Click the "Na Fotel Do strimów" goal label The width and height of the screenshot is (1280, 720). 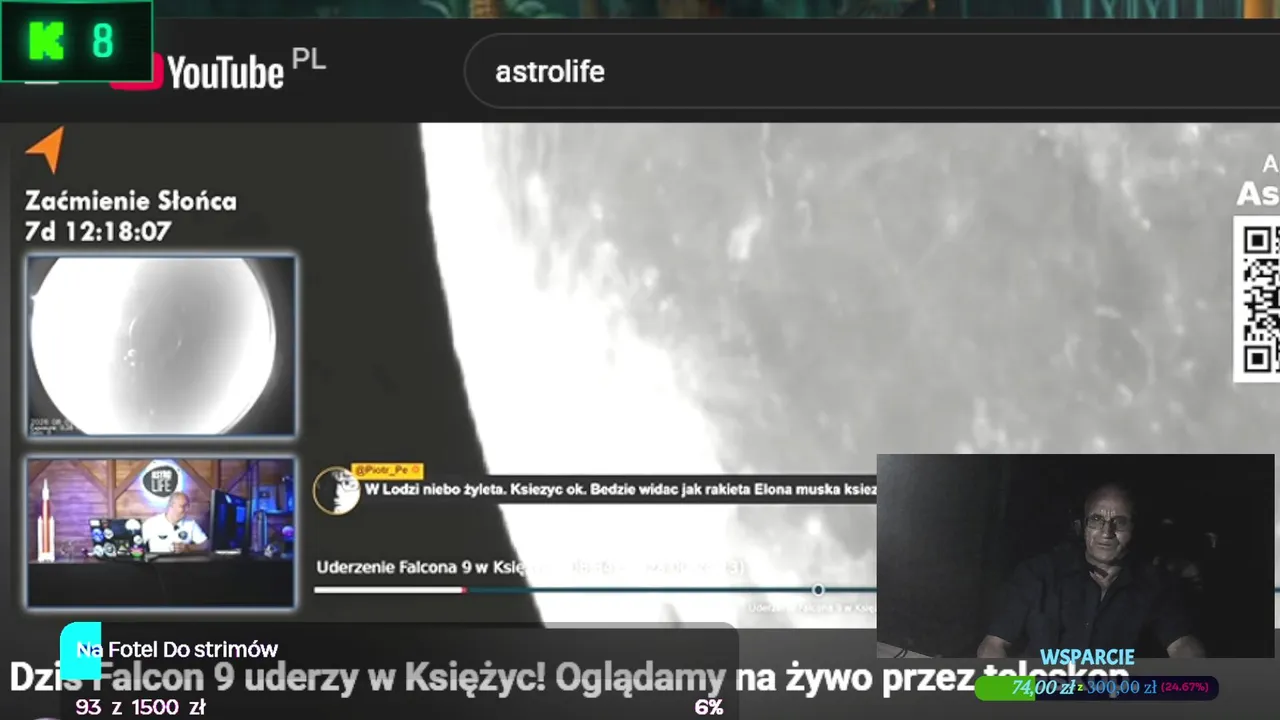177,650
